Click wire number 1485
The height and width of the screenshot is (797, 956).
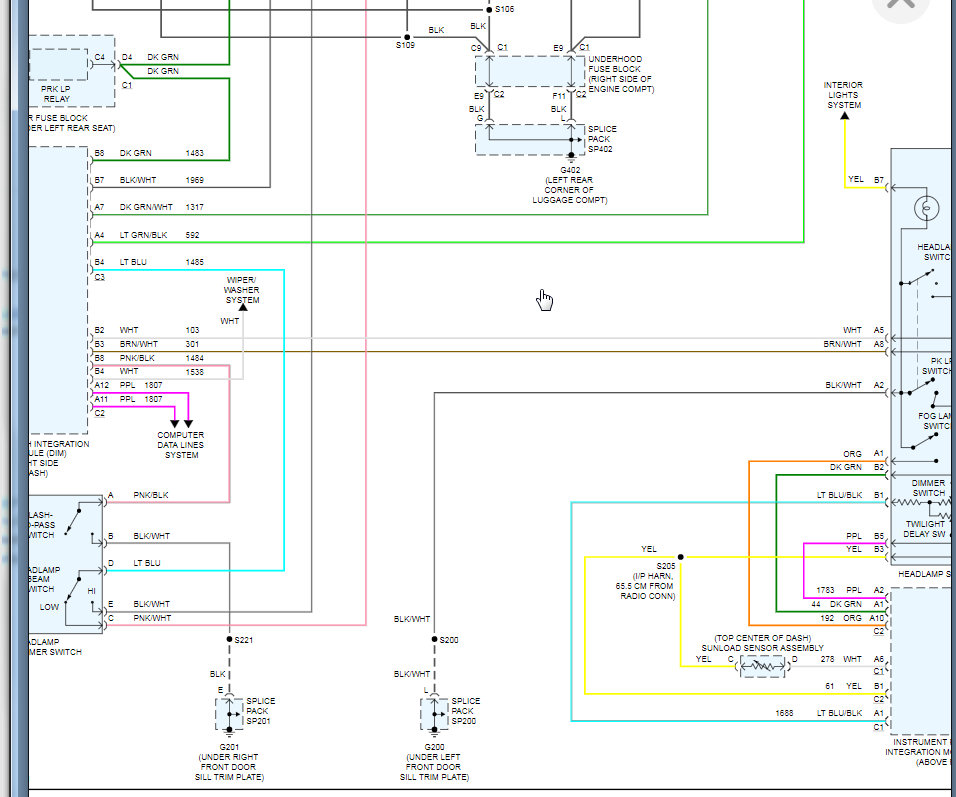click(194, 262)
